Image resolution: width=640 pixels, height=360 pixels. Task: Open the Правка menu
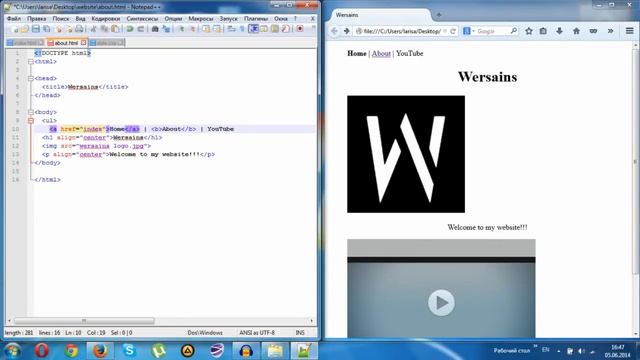[x=36, y=19]
